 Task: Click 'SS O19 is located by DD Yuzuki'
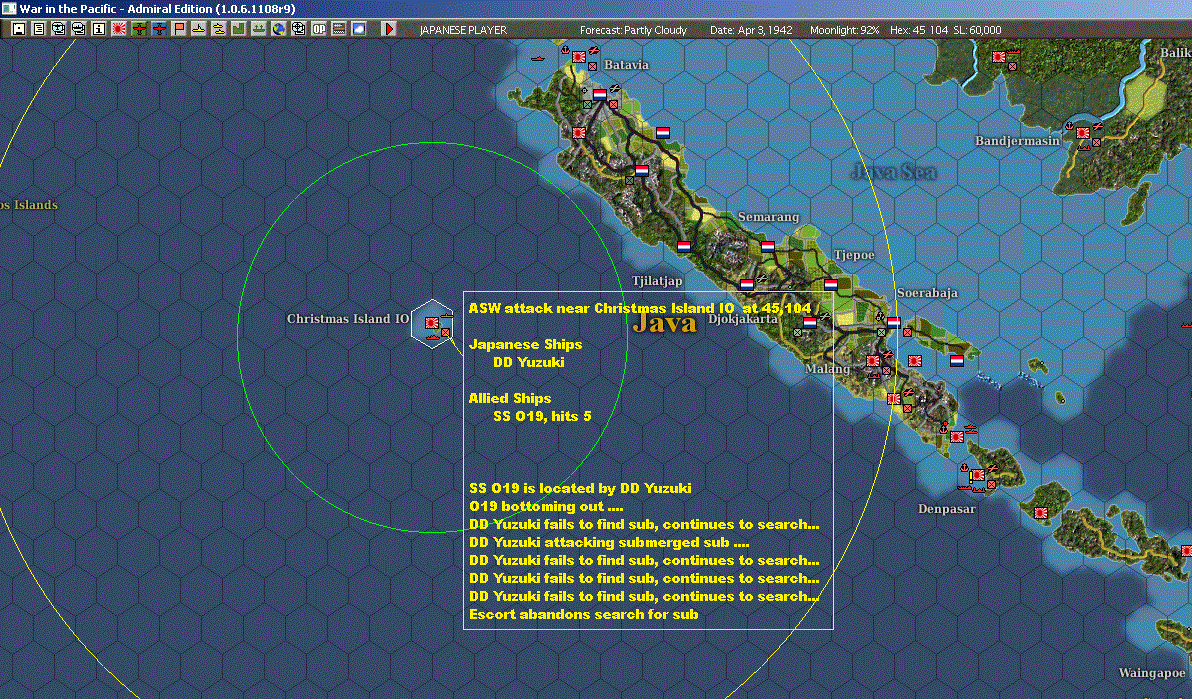pyautogui.click(x=581, y=488)
